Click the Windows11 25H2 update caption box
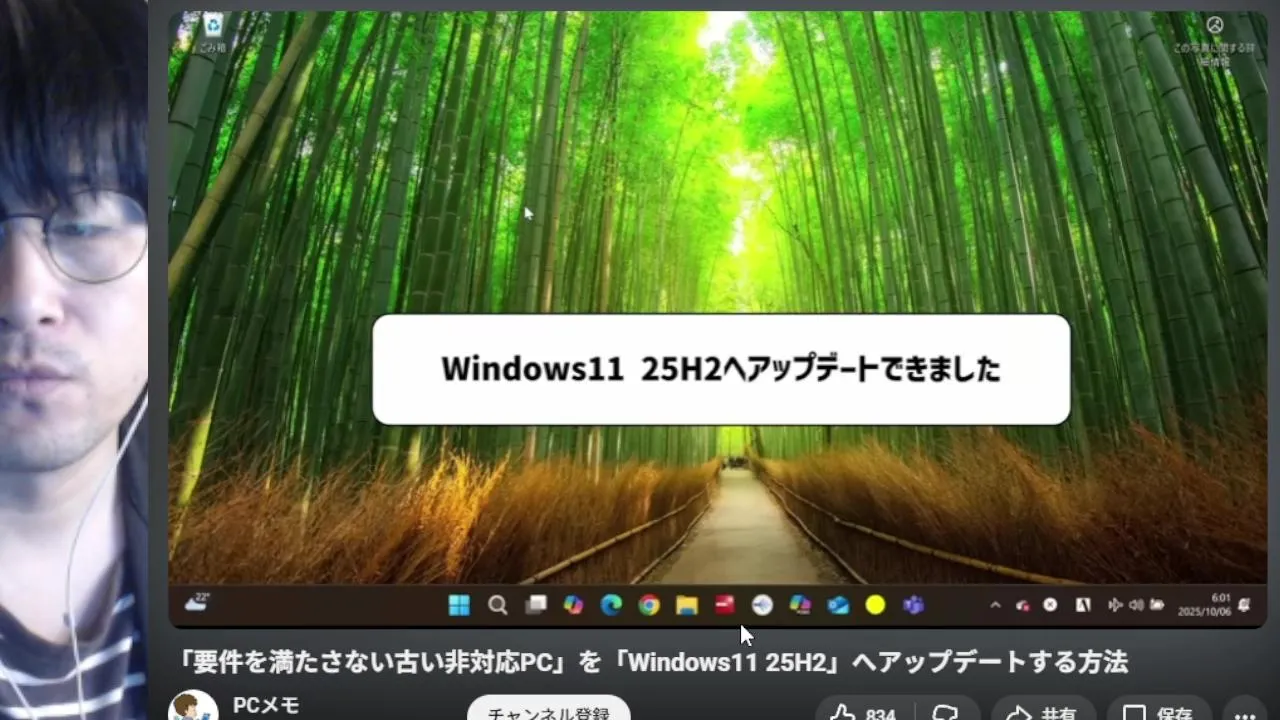This screenshot has width=1280, height=720. click(x=721, y=370)
